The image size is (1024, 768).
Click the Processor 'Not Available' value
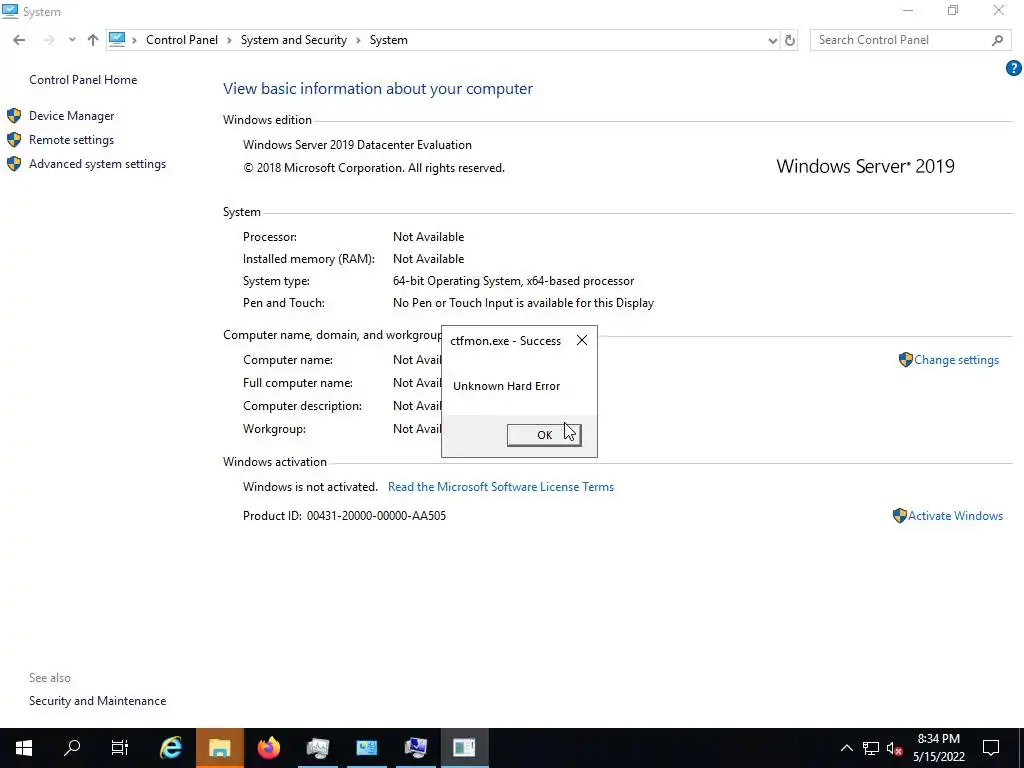(428, 237)
